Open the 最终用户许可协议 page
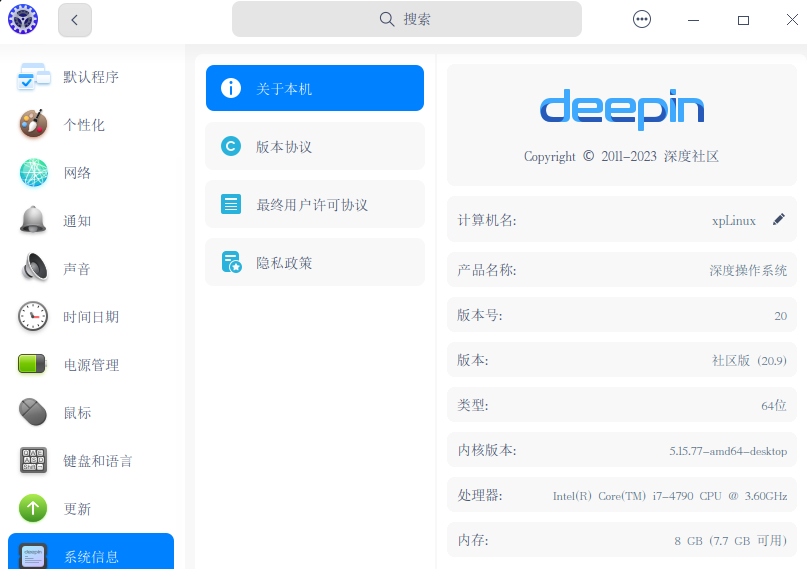 click(314, 204)
